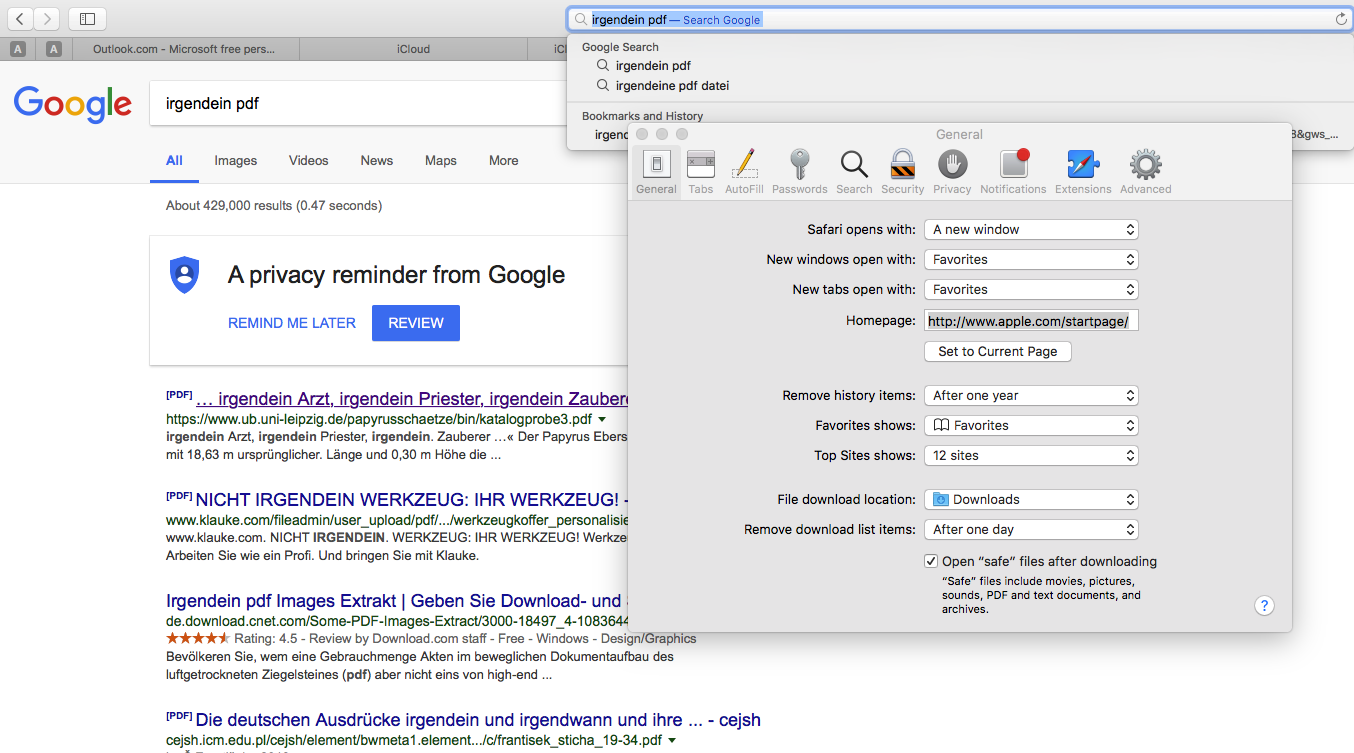Expand the "Remove history items" dropdown

pos(1031,395)
